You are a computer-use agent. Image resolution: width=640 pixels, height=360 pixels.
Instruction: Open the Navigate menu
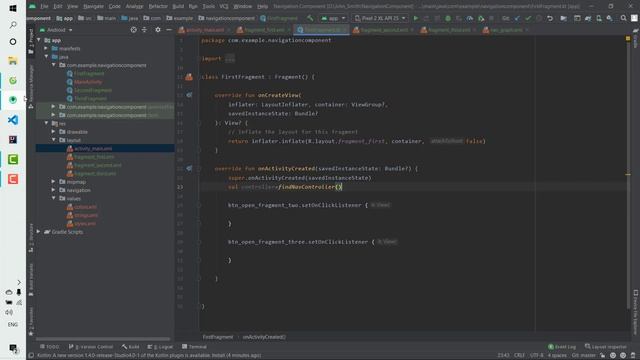pos(93,7)
